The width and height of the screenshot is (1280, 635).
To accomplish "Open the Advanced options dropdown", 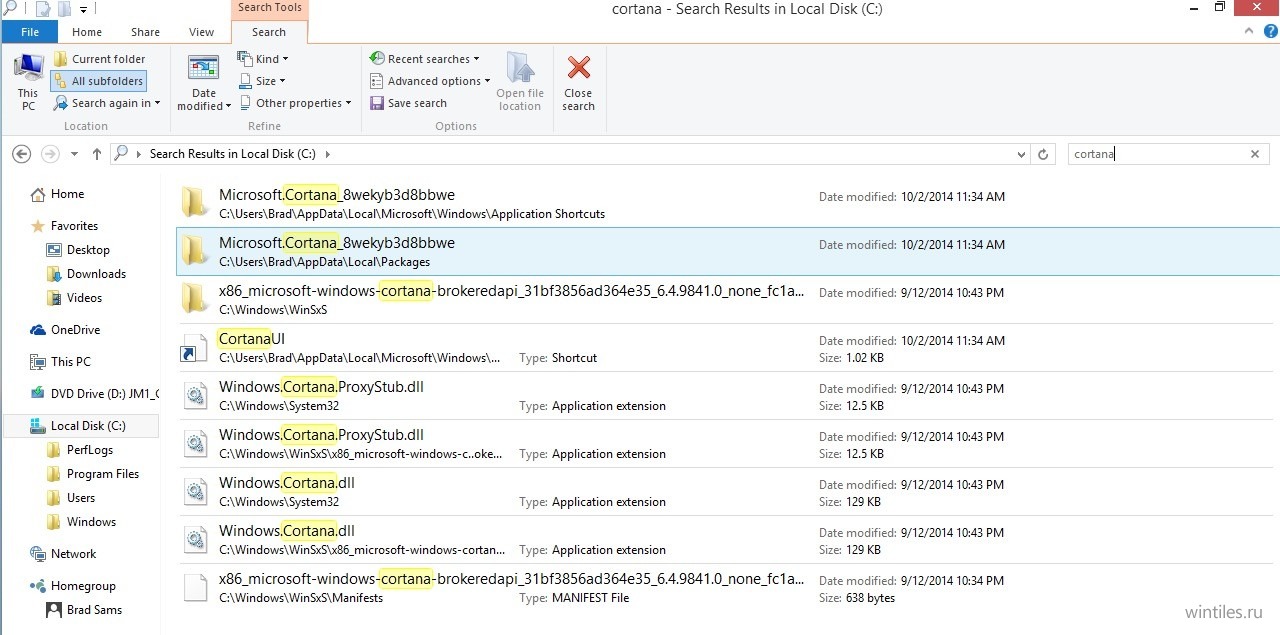I will 430,81.
